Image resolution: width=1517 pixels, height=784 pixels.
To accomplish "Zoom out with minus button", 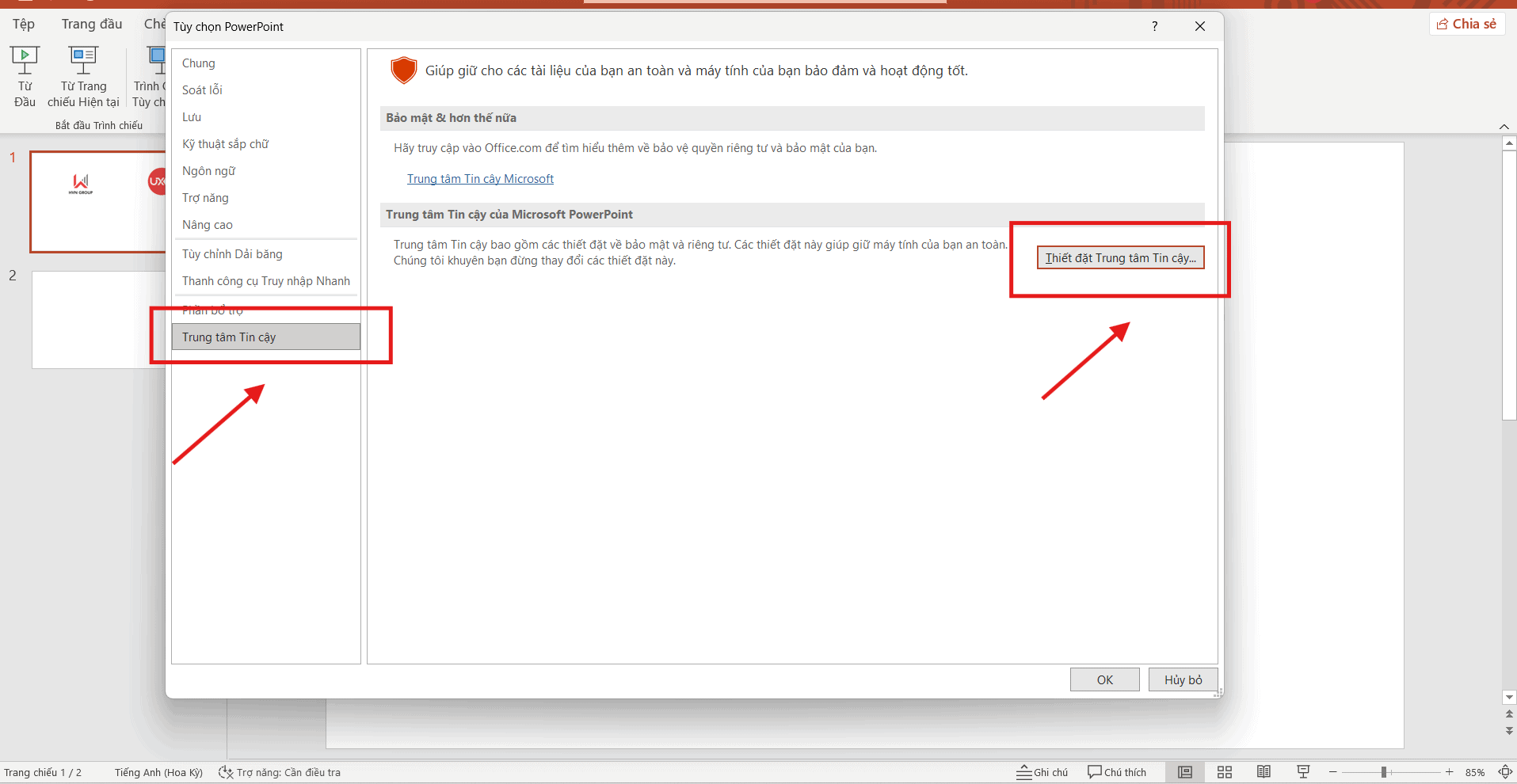I will 1333,772.
